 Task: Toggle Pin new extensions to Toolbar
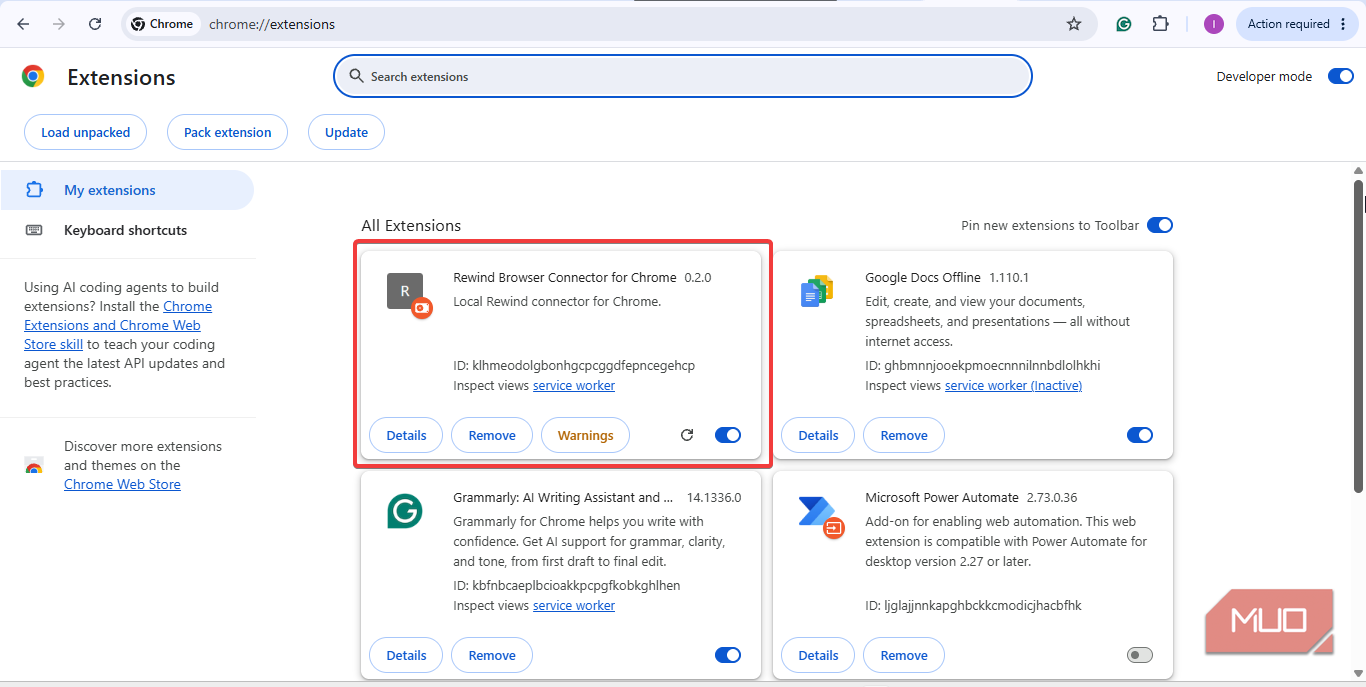pyautogui.click(x=1159, y=225)
